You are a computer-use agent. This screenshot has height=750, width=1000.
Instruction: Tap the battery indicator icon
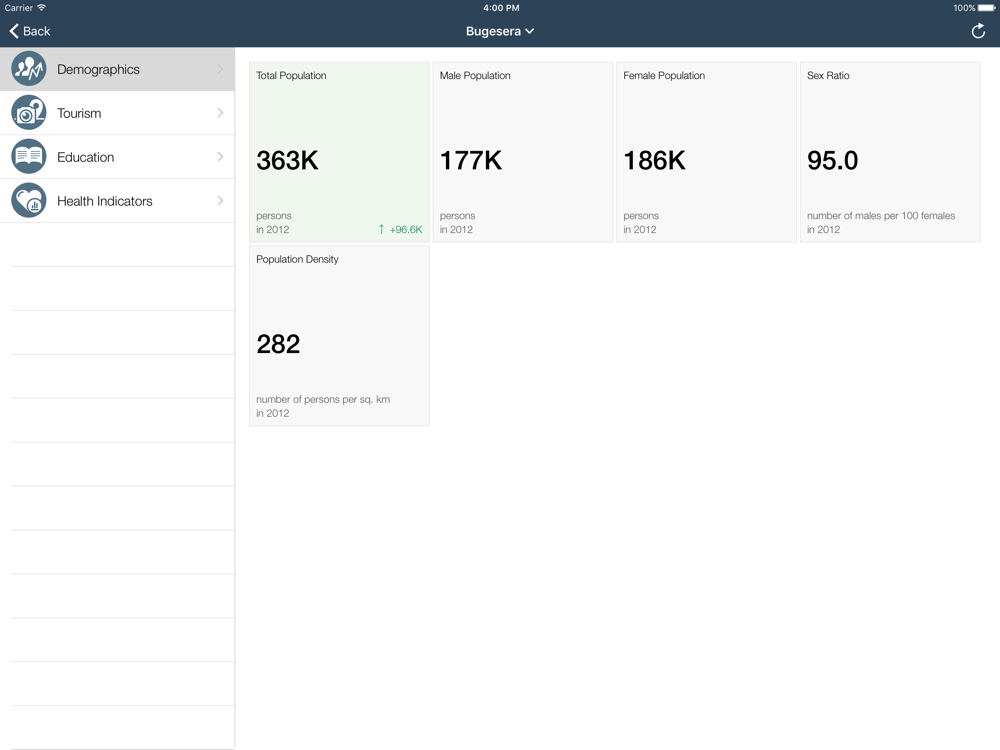click(986, 8)
